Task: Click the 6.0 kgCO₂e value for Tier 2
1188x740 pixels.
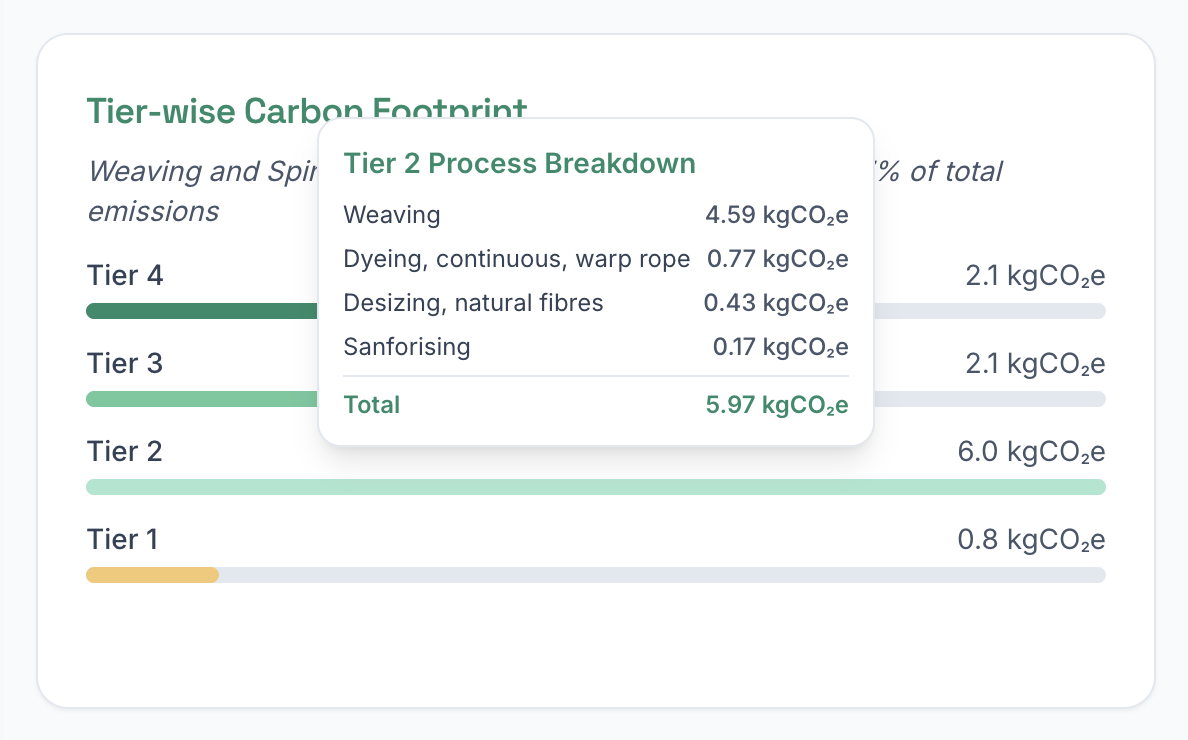Action: [1034, 451]
